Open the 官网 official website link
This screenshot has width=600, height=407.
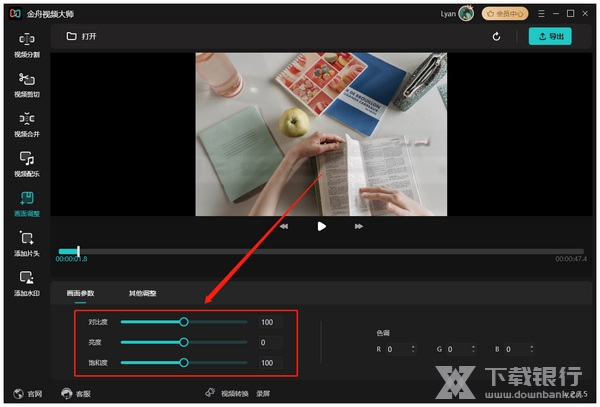pyautogui.click(x=29, y=393)
